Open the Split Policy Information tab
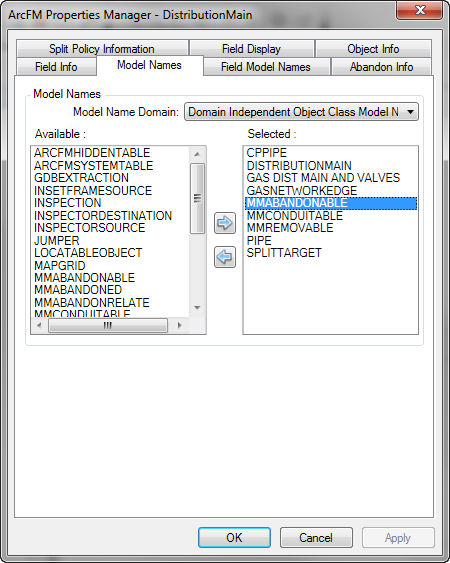 pos(102,48)
